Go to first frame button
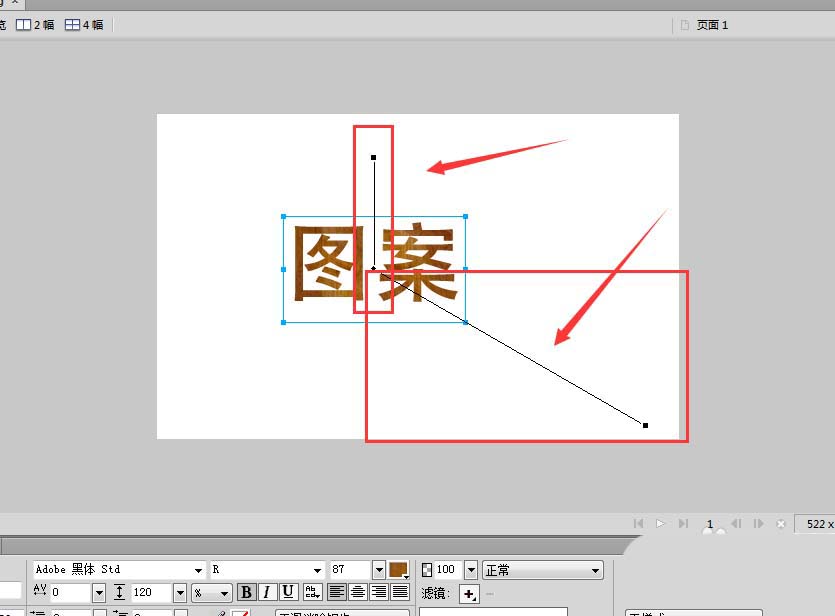 point(638,523)
